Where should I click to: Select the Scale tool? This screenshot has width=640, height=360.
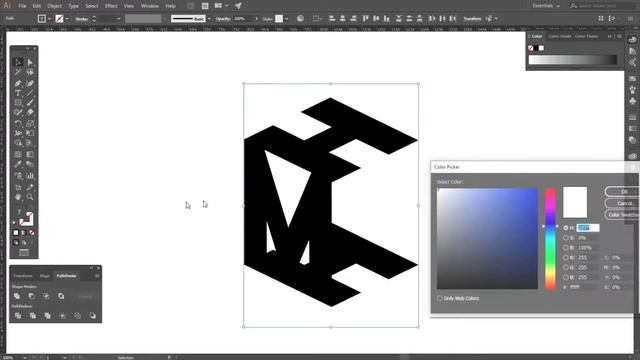click(x=30, y=123)
